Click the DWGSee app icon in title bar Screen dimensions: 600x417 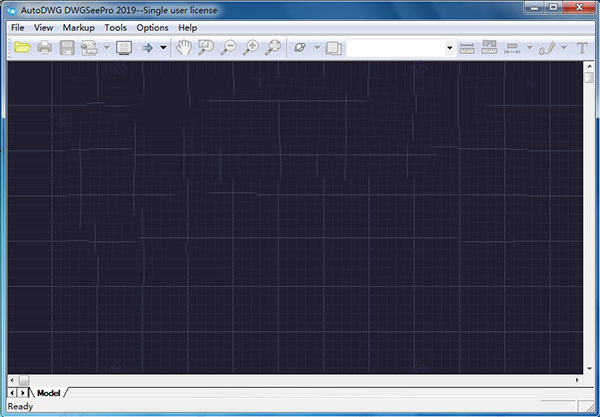(x=12, y=10)
